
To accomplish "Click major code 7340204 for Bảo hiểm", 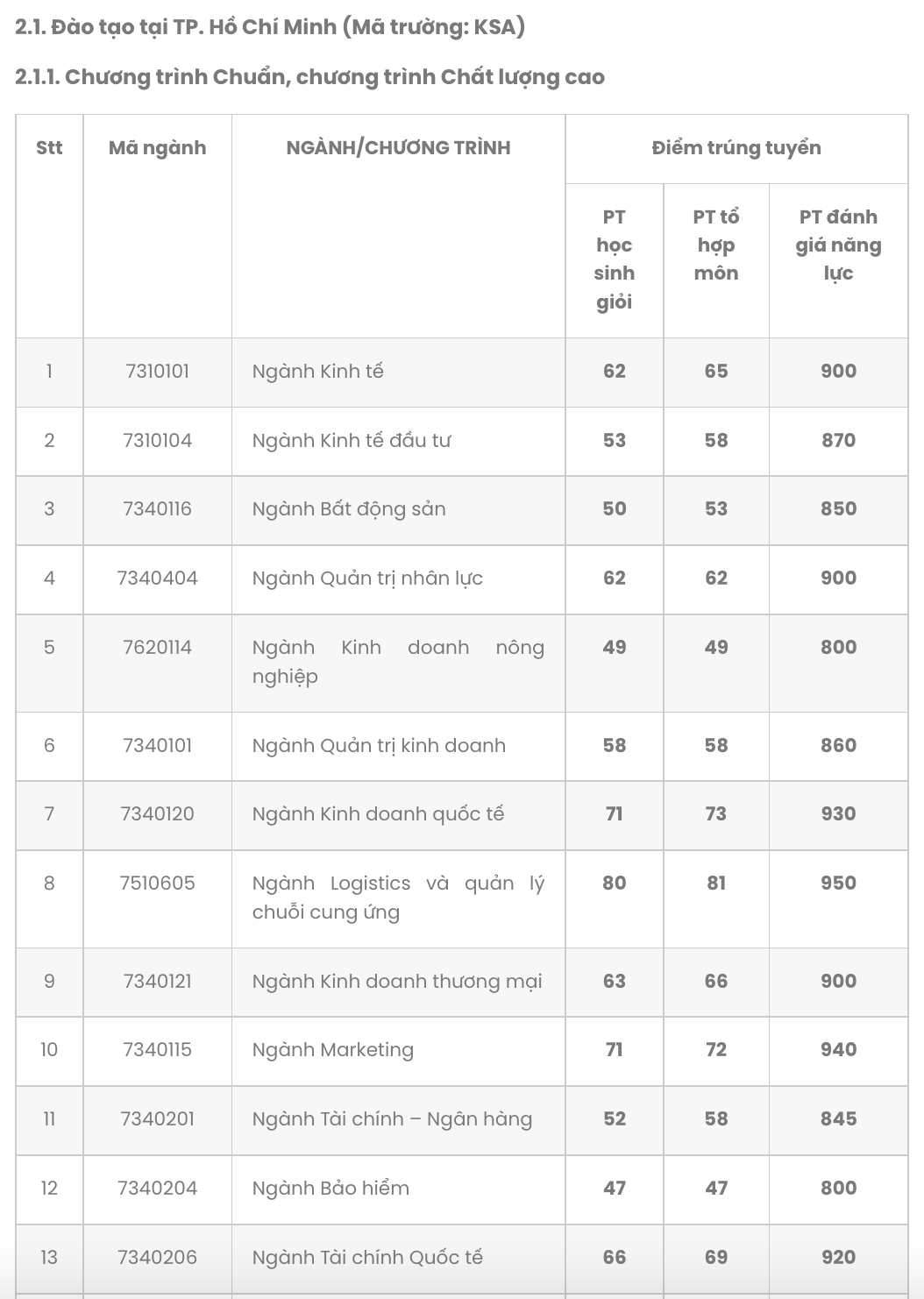I will (x=158, y=1189).
